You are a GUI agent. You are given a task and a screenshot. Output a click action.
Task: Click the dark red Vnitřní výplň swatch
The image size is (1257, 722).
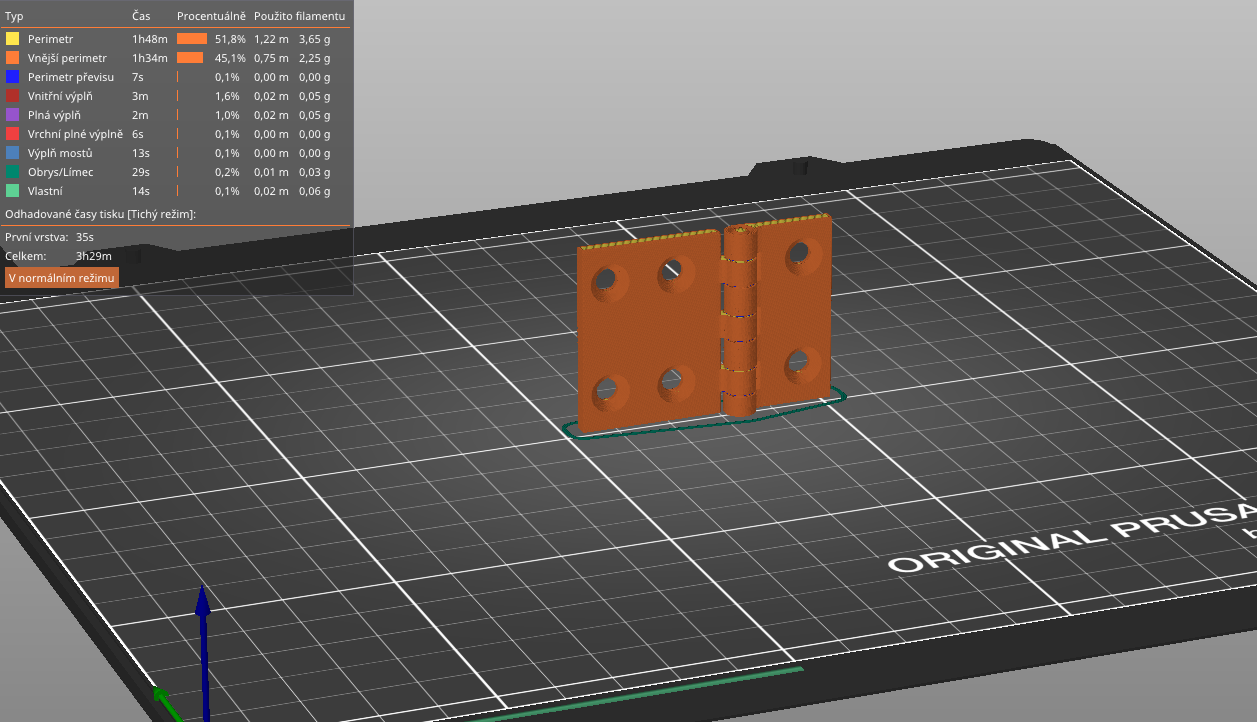12,95
